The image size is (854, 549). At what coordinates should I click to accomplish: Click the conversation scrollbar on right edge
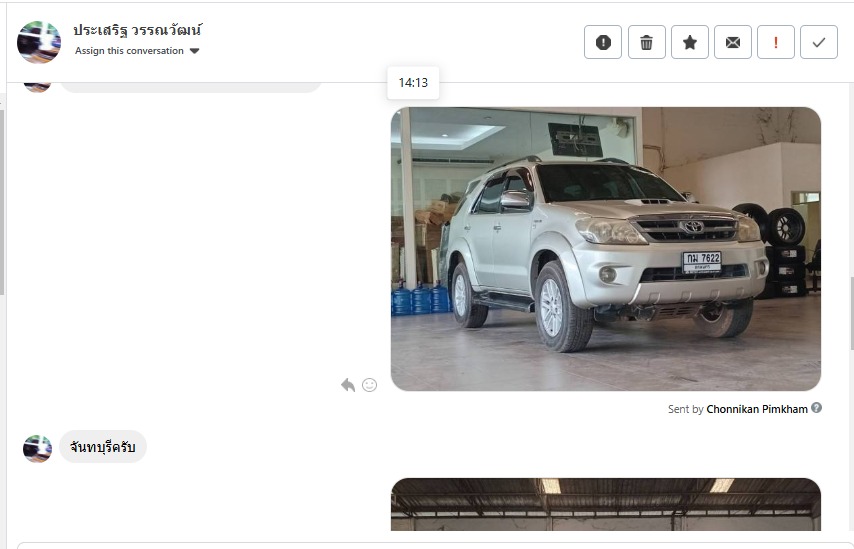pos(851,313)
